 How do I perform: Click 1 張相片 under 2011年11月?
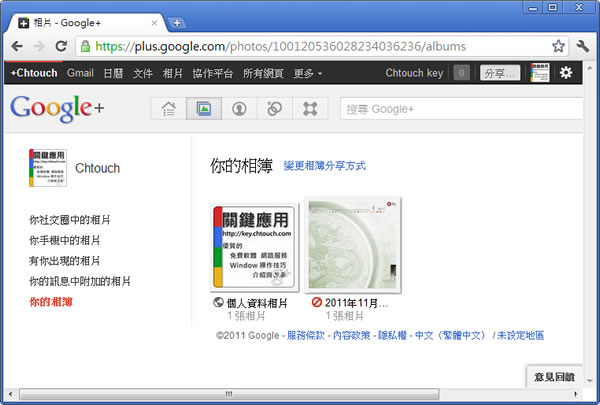344,316
